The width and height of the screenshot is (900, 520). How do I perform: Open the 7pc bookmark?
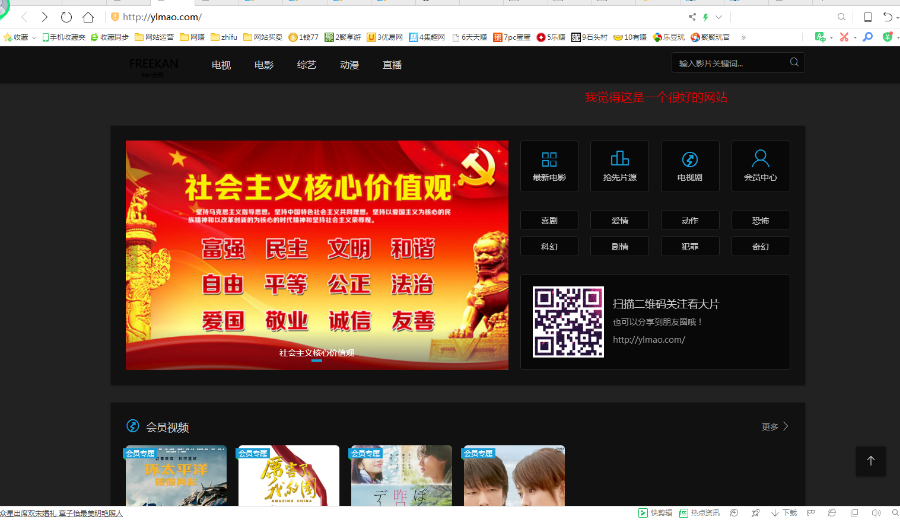pos(511,37)
